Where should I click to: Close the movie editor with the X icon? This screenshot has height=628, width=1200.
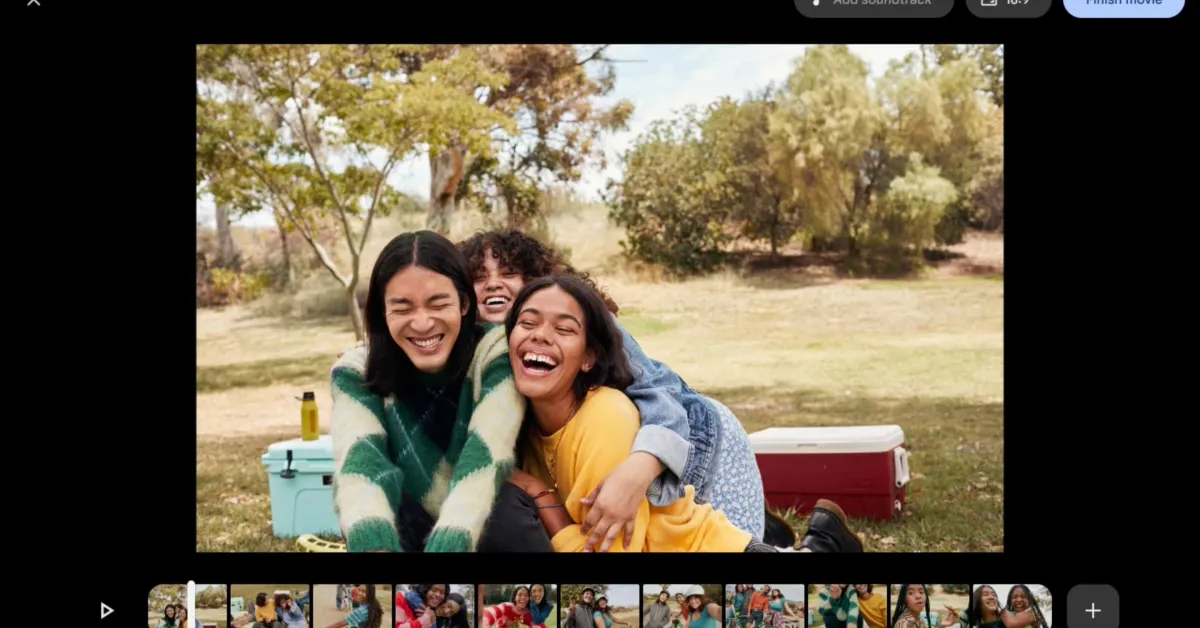(x=35, y=4)
